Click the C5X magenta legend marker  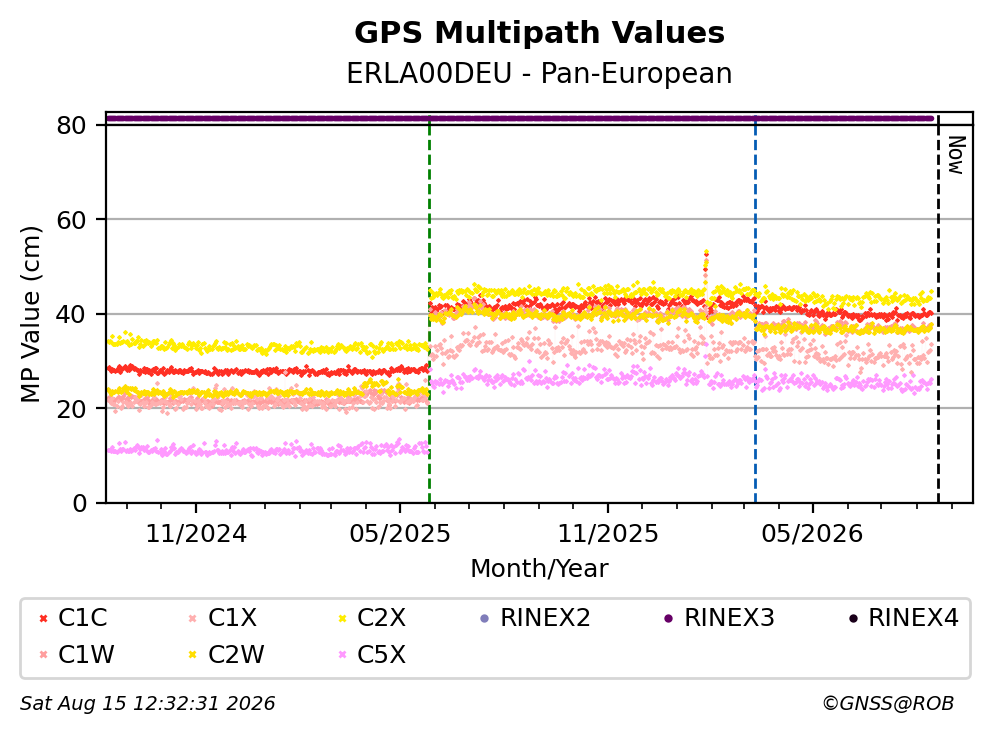coord(343,654)
